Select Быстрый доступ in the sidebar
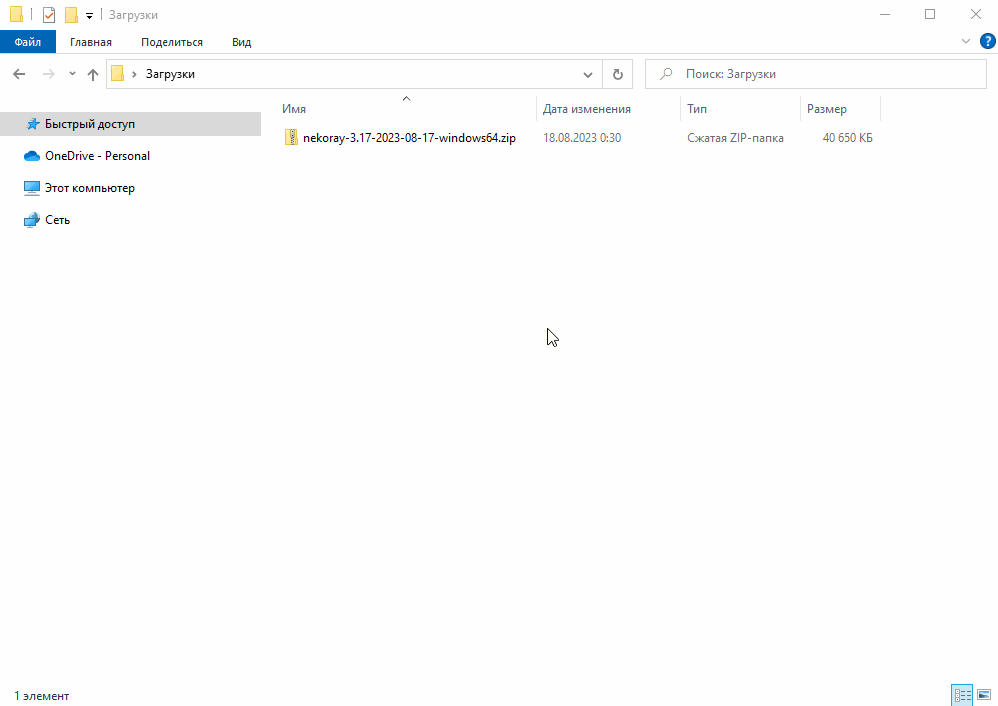998x706 pixels. click(130, 124)
